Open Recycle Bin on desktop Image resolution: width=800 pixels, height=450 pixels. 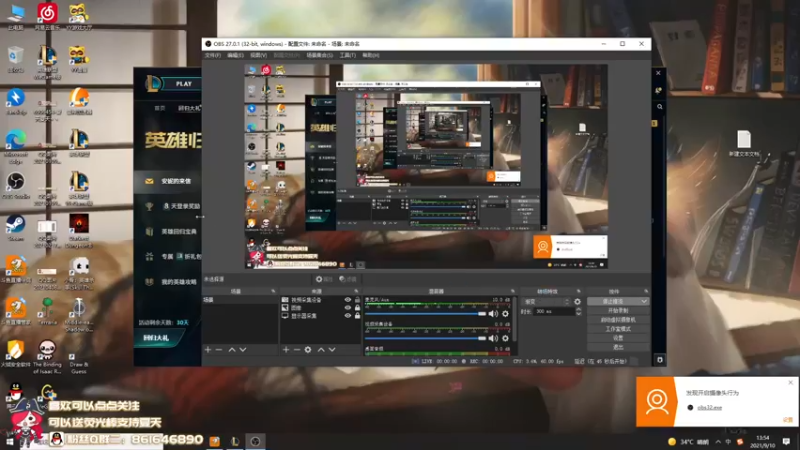tap(15, 59)
